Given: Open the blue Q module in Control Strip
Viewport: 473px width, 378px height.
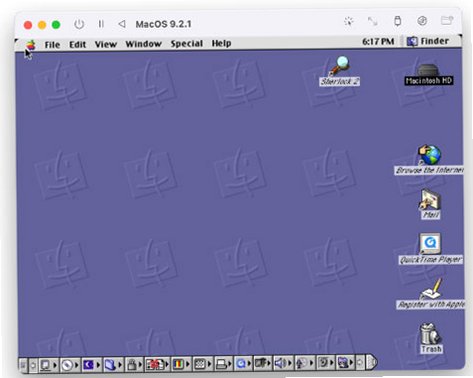Looking at the screenshot, I should click(x=243, y=363).
